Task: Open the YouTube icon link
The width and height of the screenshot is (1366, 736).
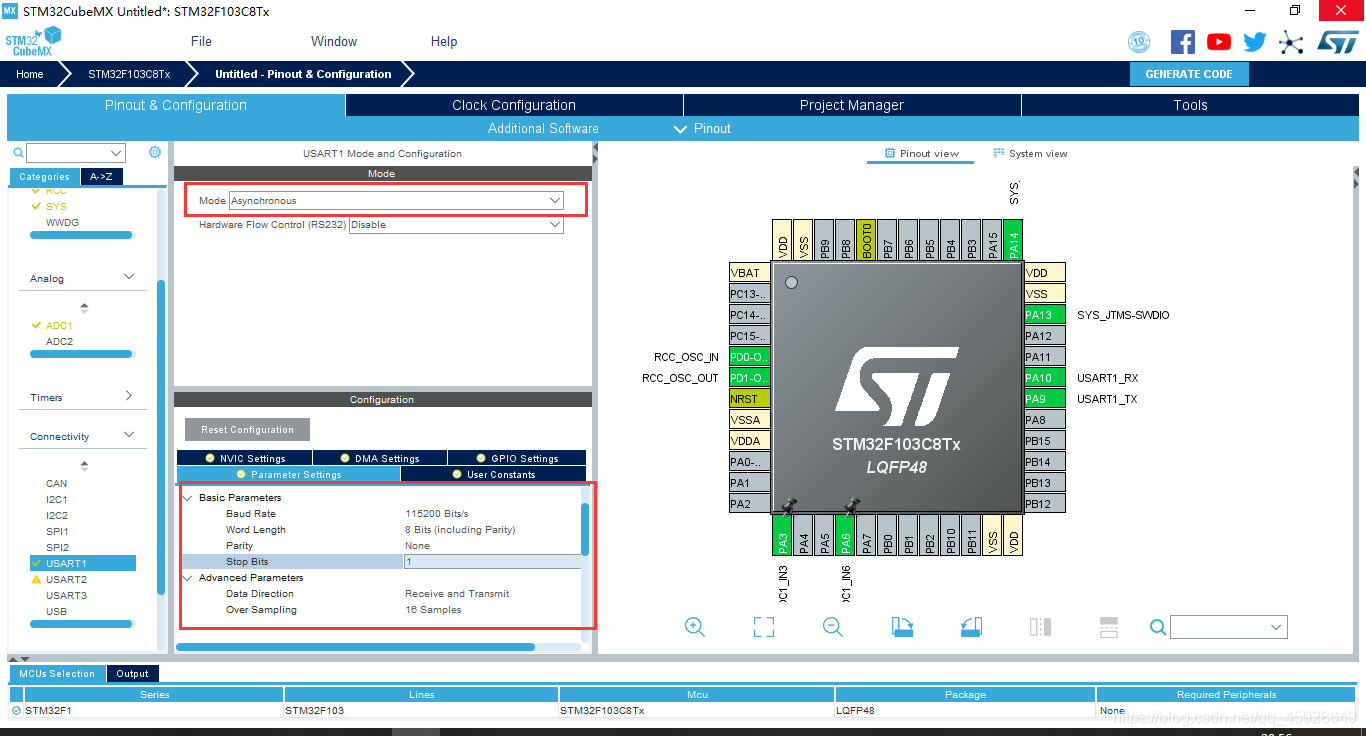Action: [x=1219, y=42]
